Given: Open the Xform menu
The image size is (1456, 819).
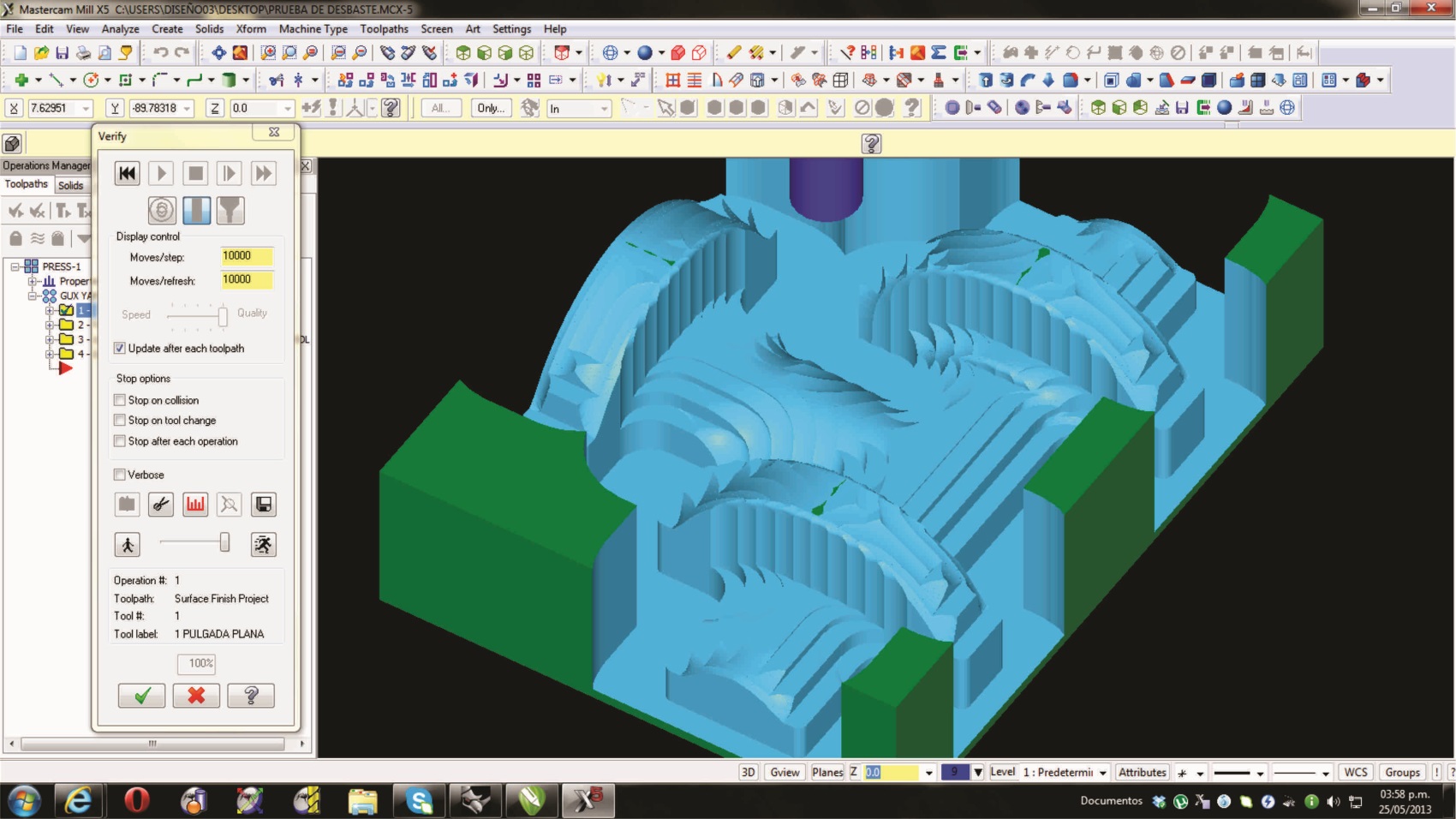Looking at the screenshot, I should click(x=251, y=29).
